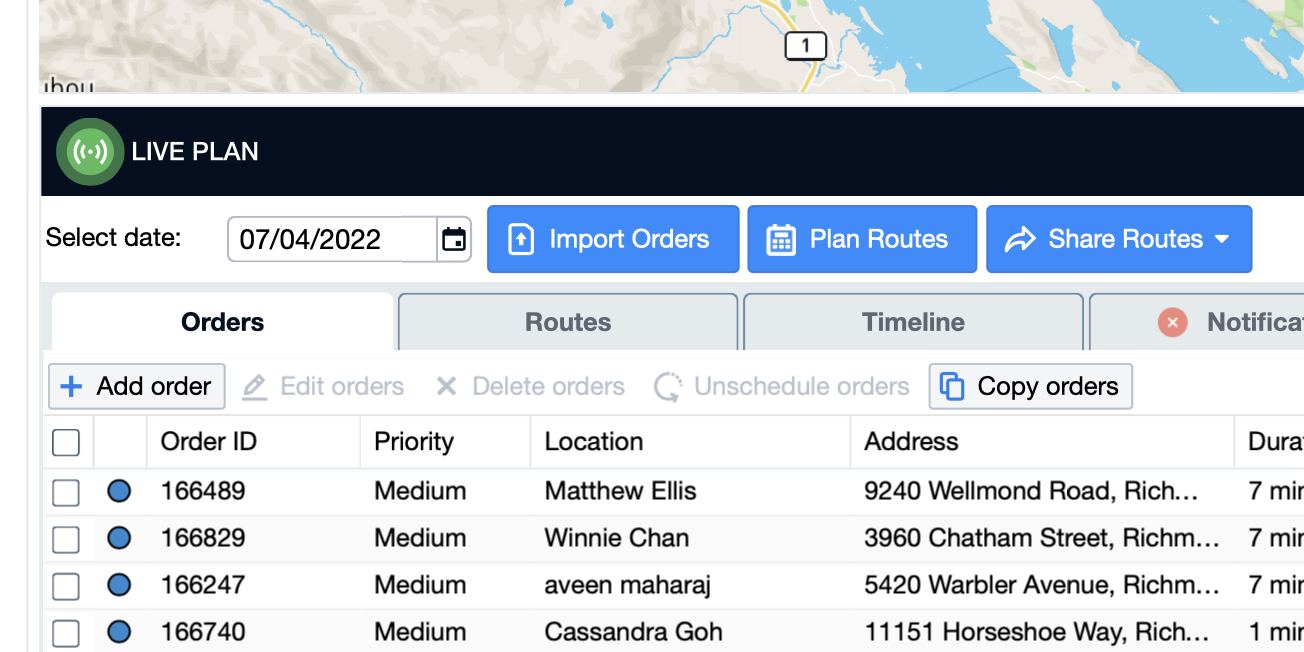This screenshot has width=1304, height=652.
Task: Check the row checkbox for Cassandra Goh
Action: click(x=66, y=632)
